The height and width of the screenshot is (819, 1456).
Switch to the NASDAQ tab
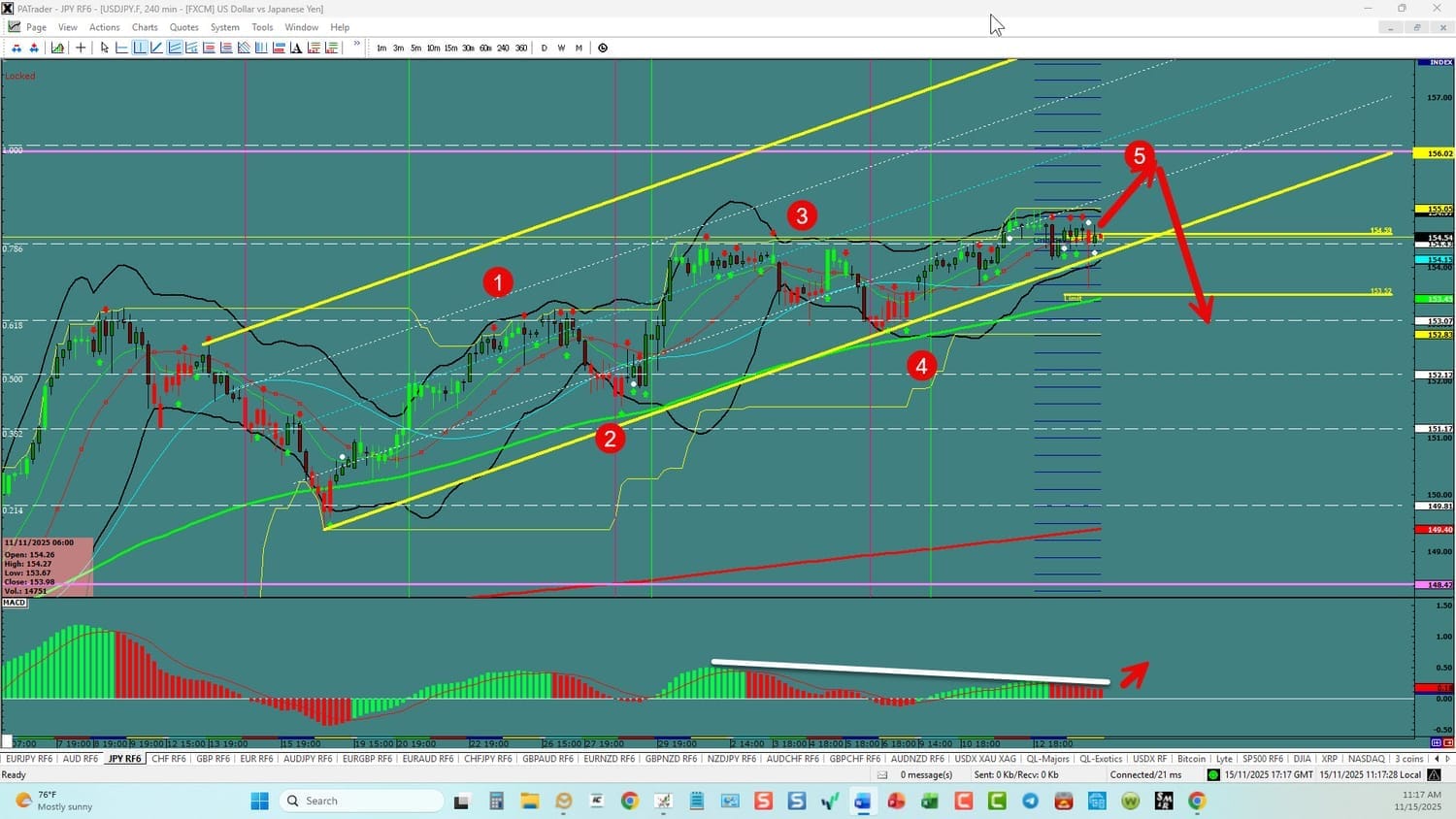pyautogui.click(x=1367, y=759)
